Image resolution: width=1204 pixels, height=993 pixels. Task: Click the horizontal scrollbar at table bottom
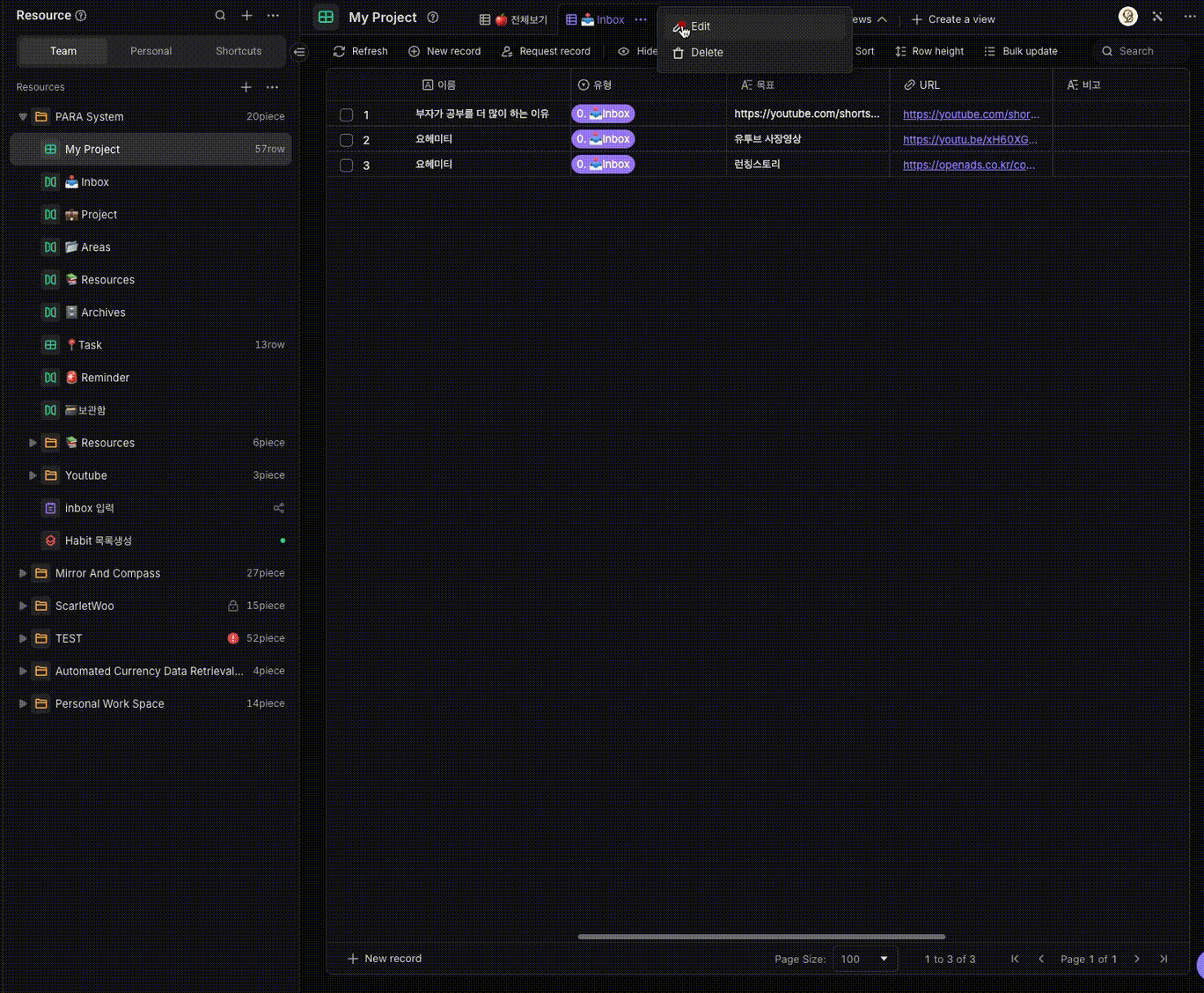[761, 937]
